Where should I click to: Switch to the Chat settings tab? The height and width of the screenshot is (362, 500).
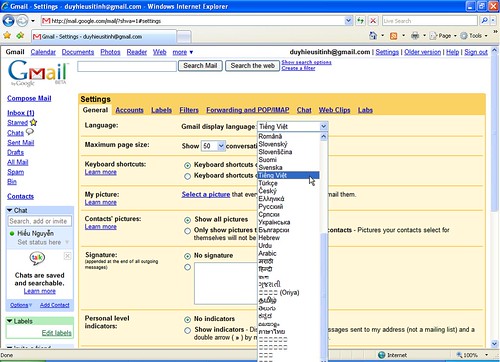[304, 110]
